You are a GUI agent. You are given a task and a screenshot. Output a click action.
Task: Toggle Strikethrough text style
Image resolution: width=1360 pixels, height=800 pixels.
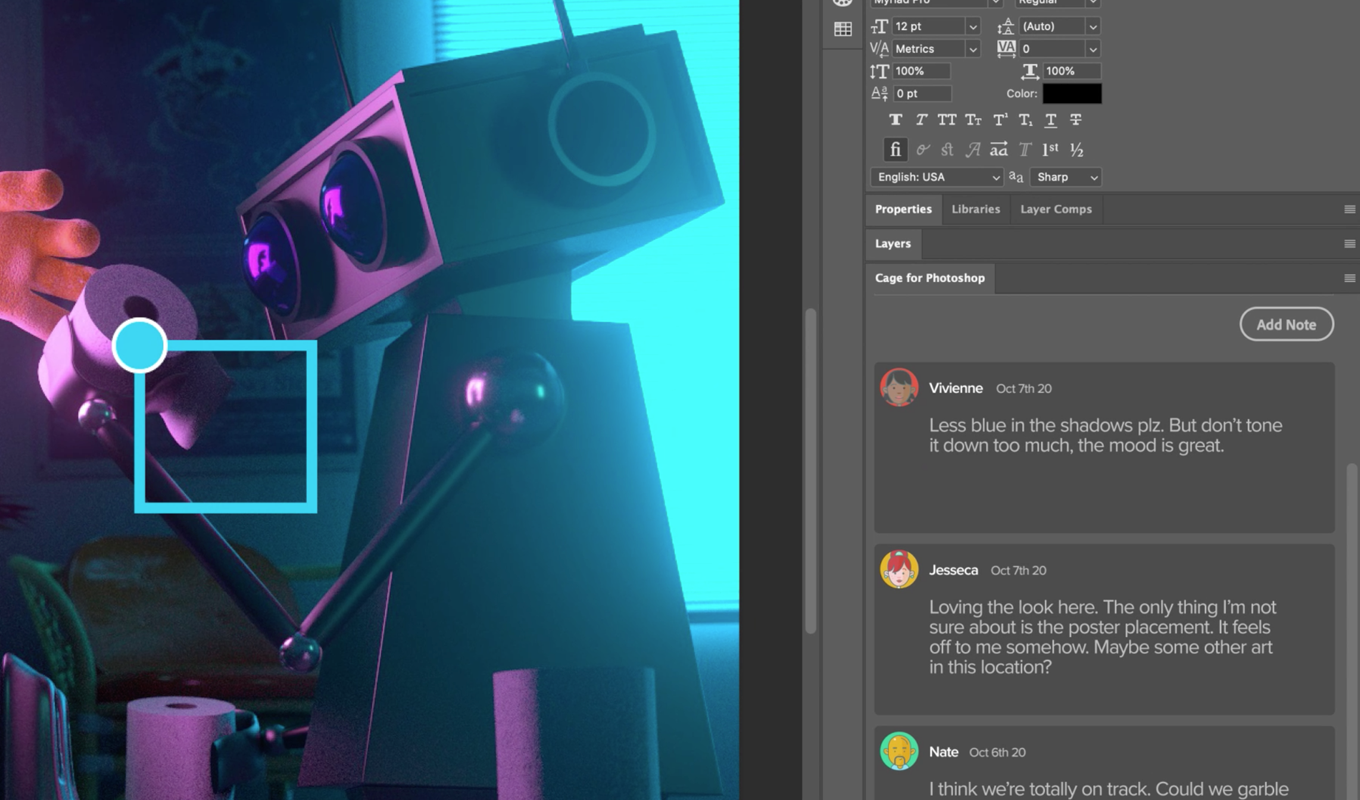(x=1076, y=120)
